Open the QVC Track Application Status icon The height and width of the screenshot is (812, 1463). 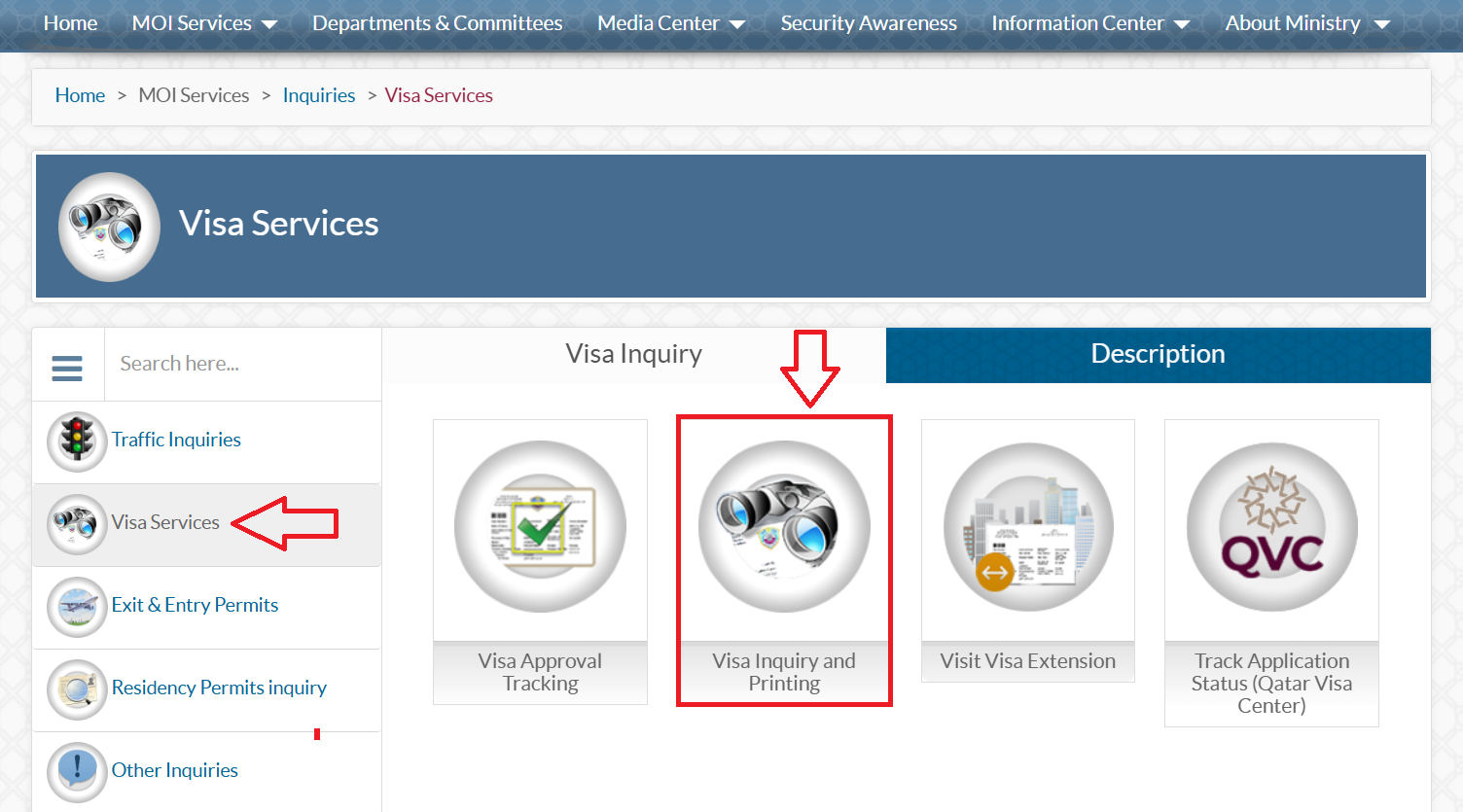click(1271, 526)
